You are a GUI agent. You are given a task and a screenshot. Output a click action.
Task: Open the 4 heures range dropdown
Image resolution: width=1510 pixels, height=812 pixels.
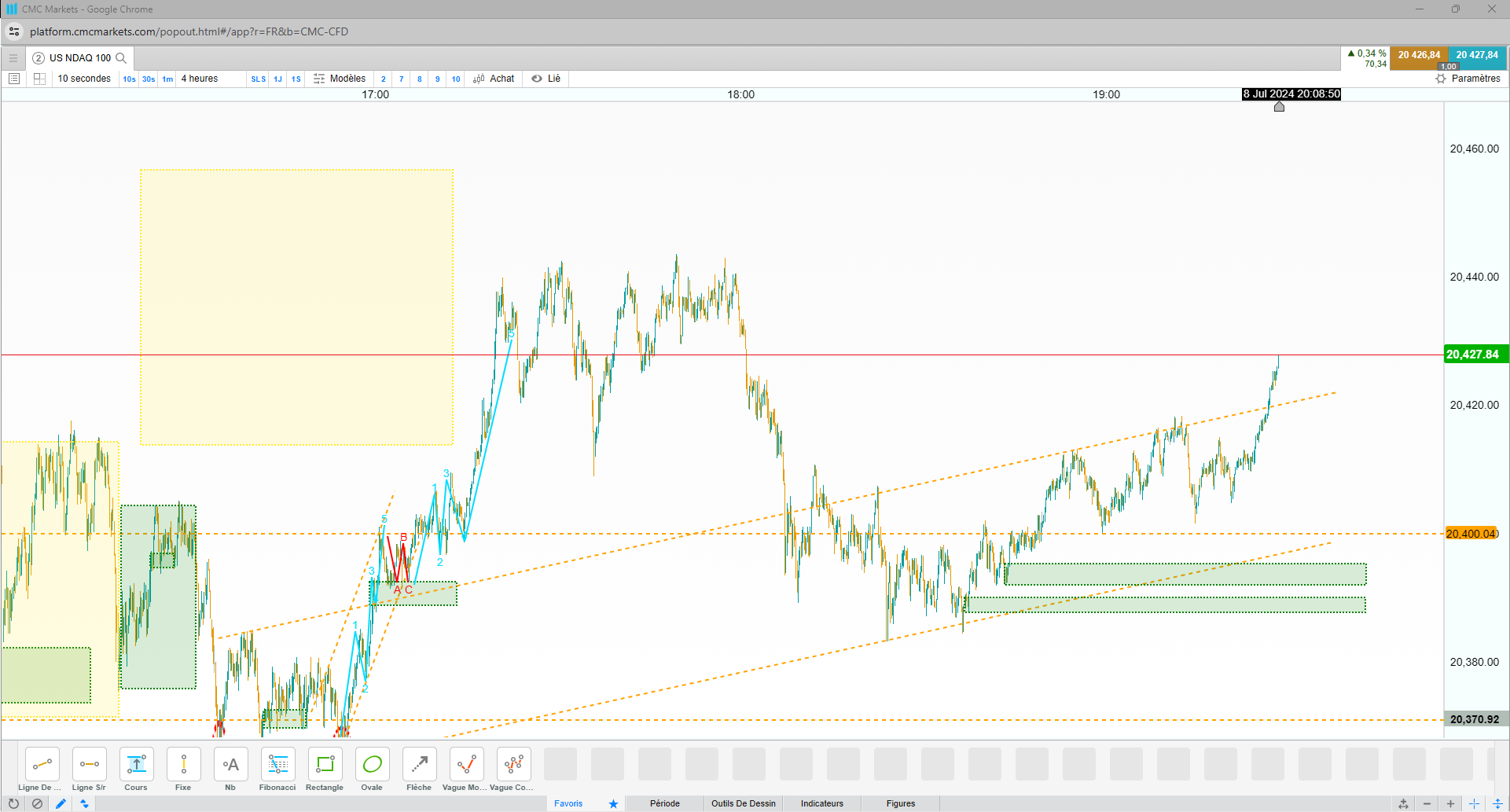[200, 79]
